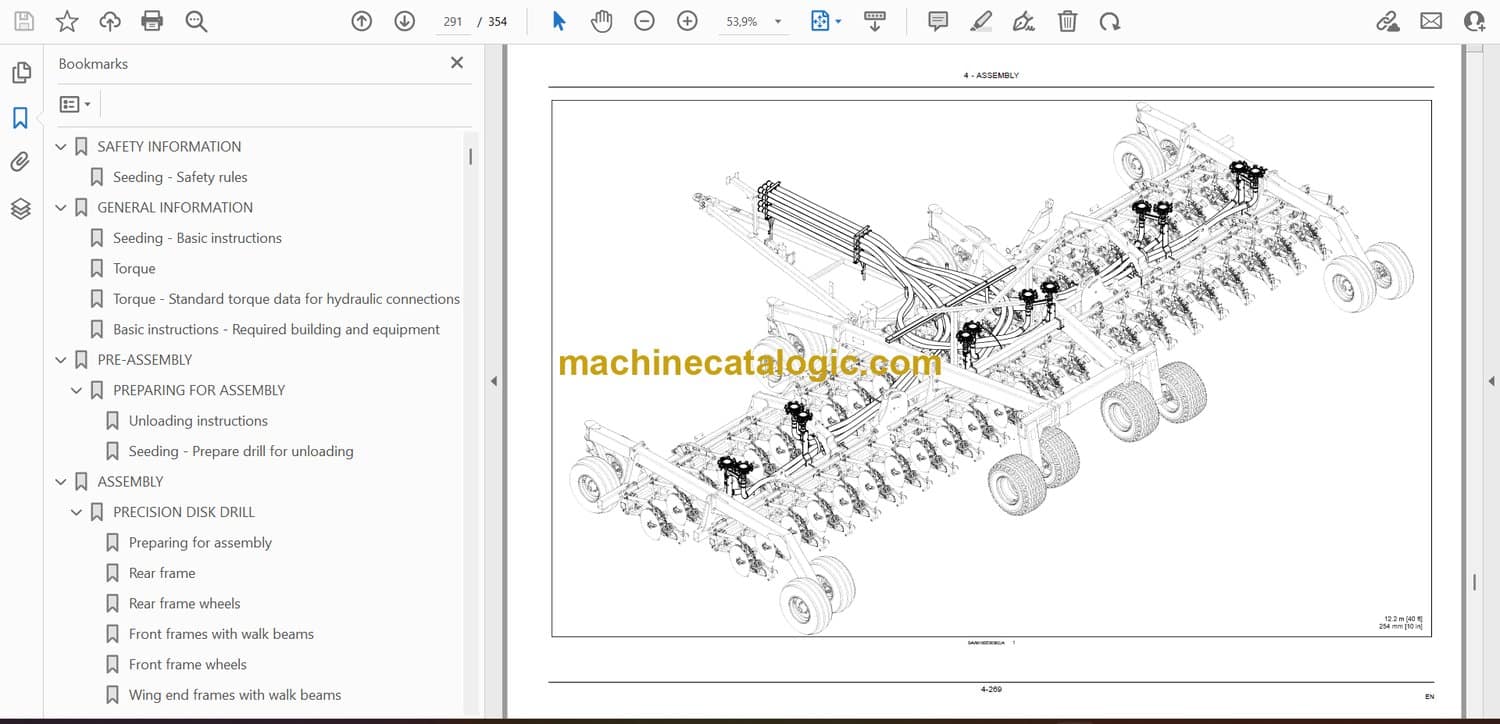Open the zoom percentage dropdown

778,22
